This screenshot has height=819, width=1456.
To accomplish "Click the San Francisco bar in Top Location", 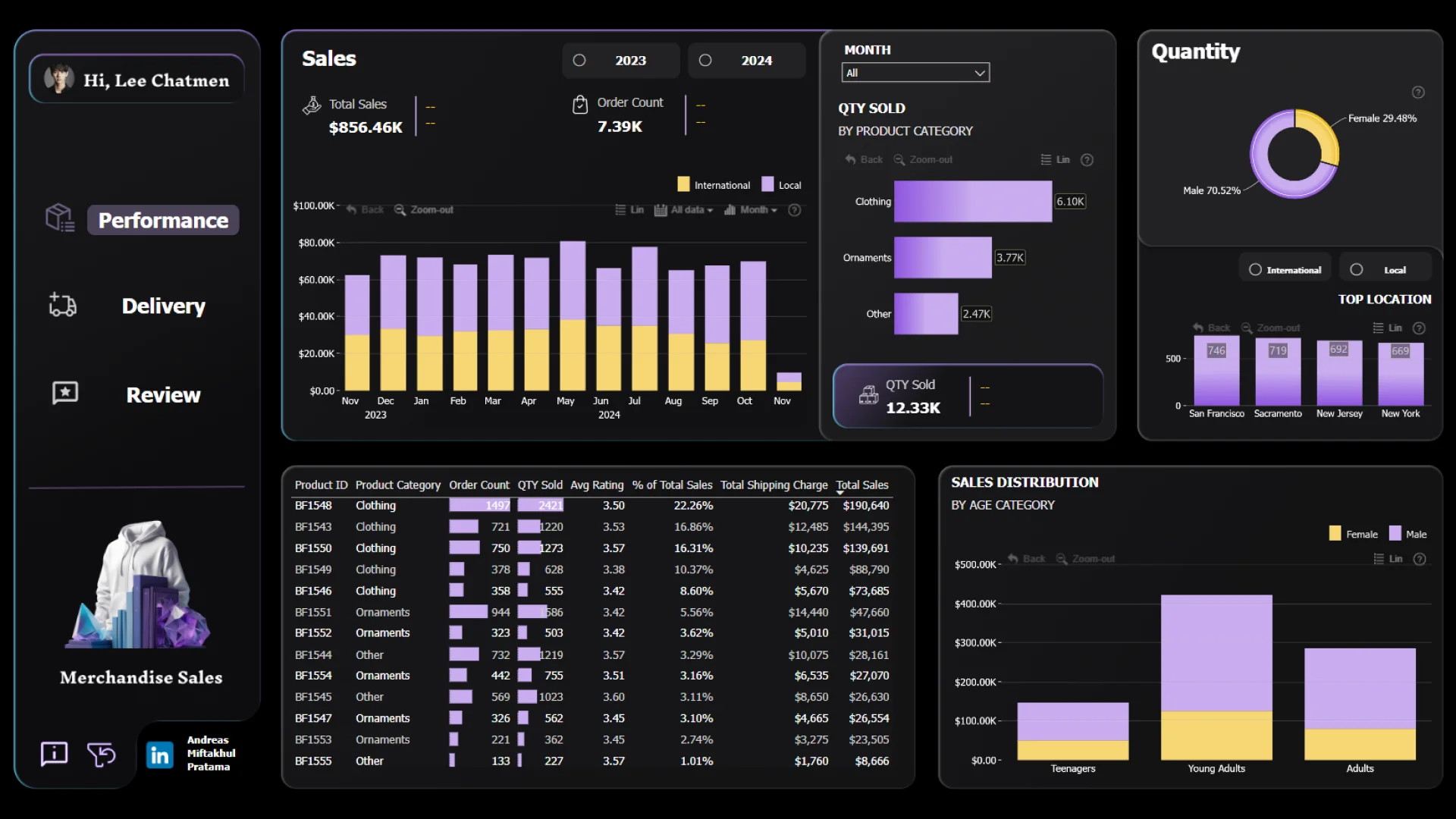I will point(1216,372).
